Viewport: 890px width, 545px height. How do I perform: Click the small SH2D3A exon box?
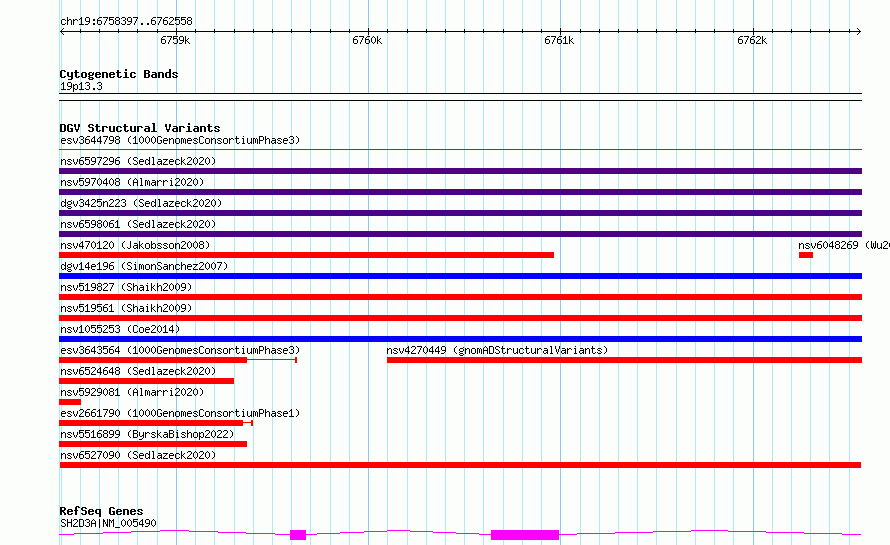(298, 535)
